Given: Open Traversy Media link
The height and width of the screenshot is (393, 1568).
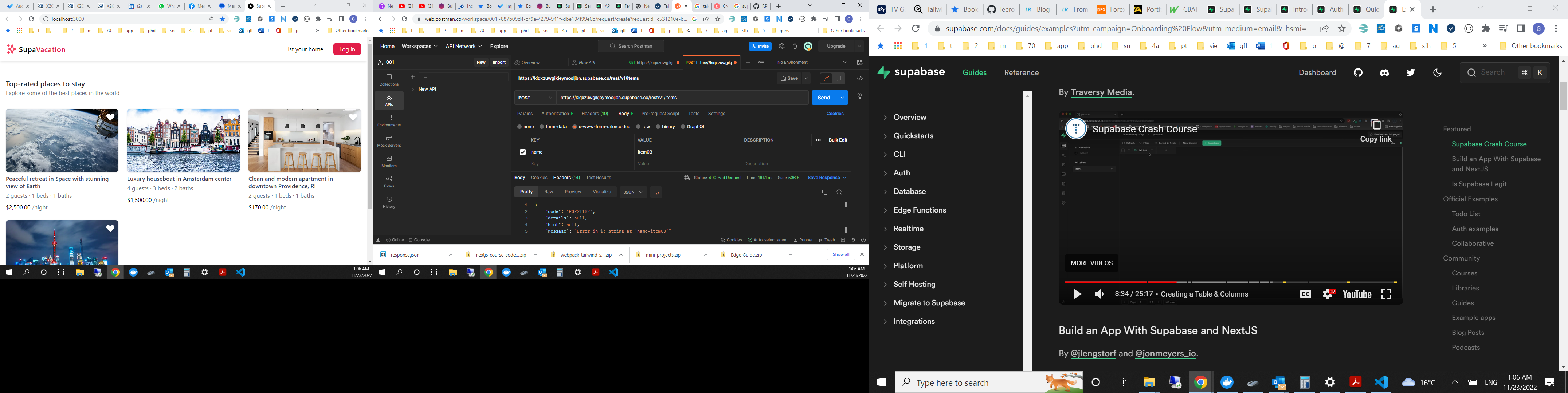Looking at the screenshot, I should click(1101, 92).
